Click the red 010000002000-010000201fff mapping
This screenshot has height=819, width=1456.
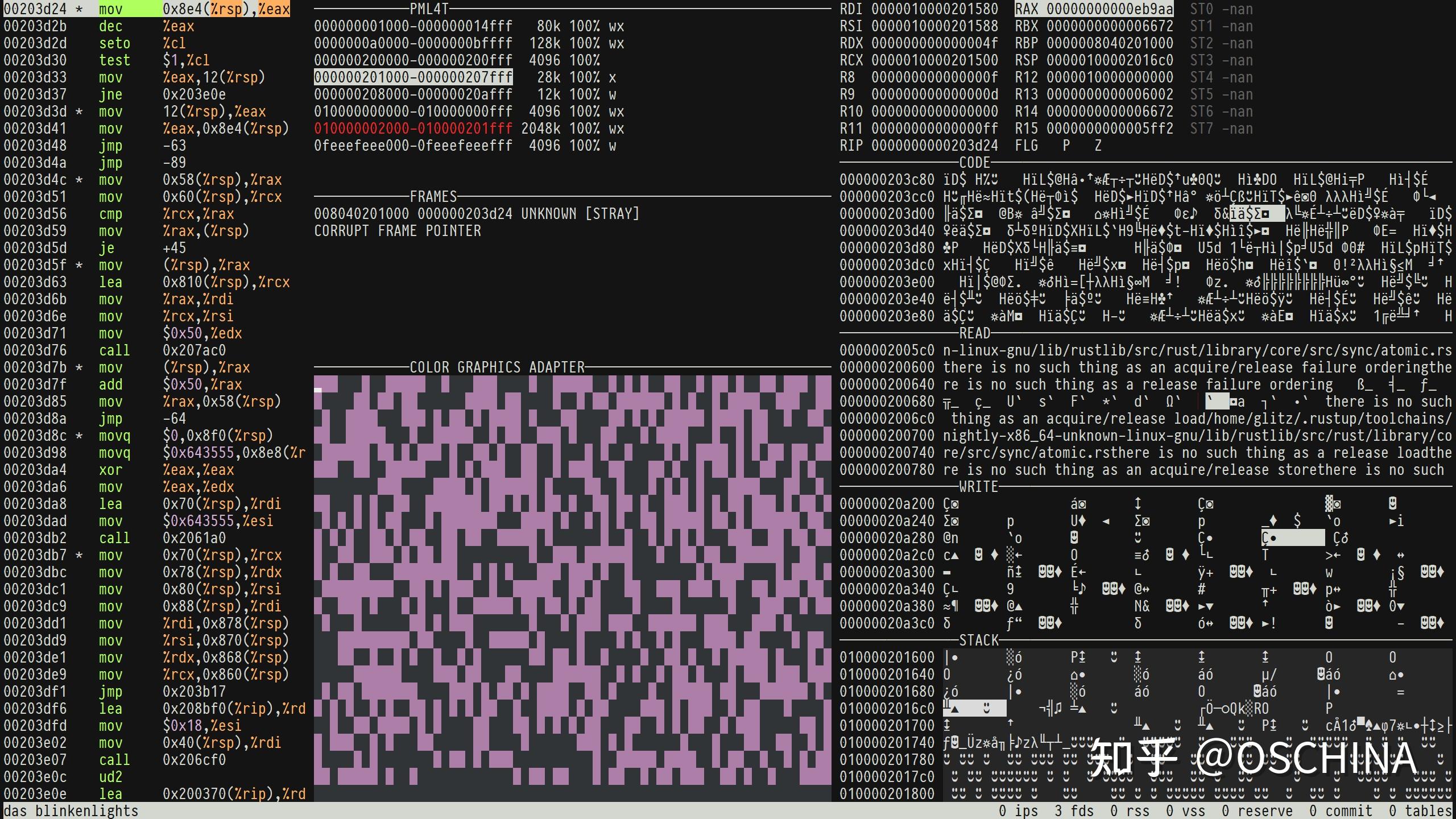pos(413,129)
